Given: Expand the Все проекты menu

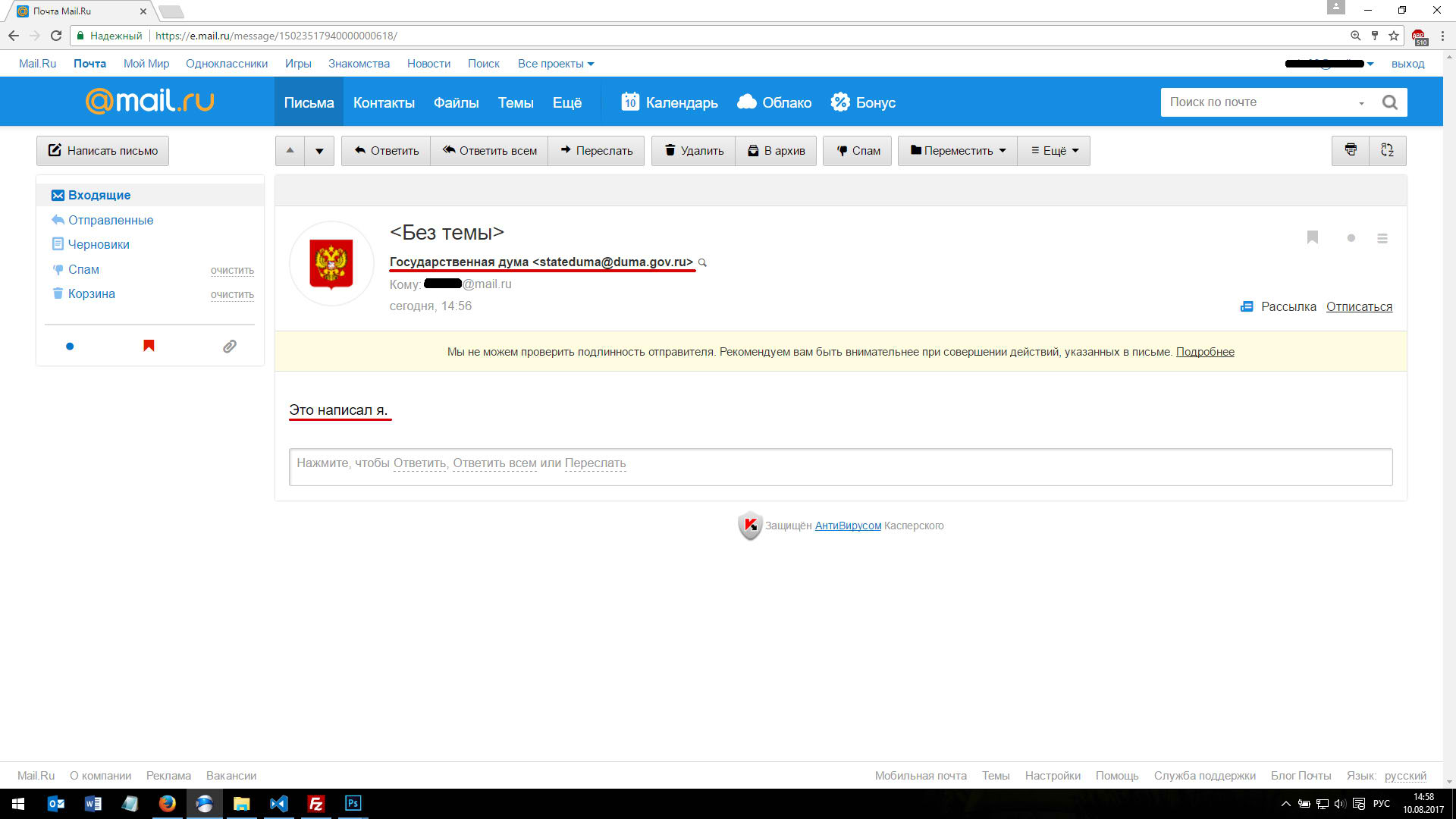Looking at the screenshot, I should click(x=555, y=64).
